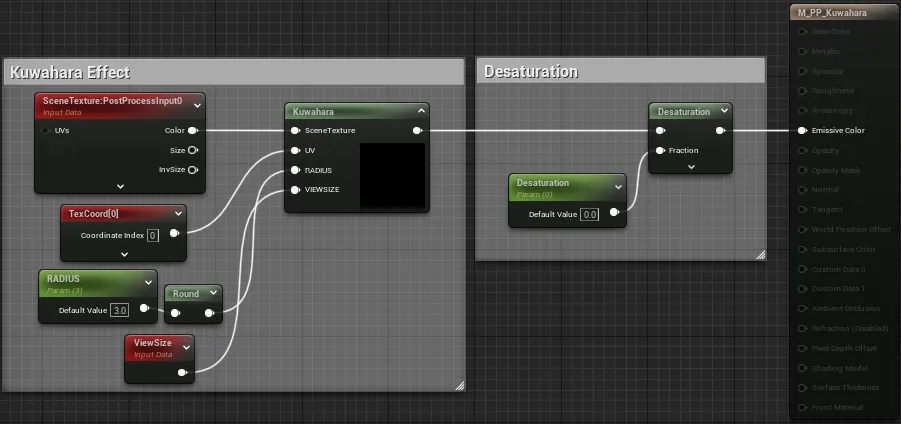The height and width of the screenshot is (424, 901).
Task: Click the Subsurface Color pin
Action: tap(802, 249)
